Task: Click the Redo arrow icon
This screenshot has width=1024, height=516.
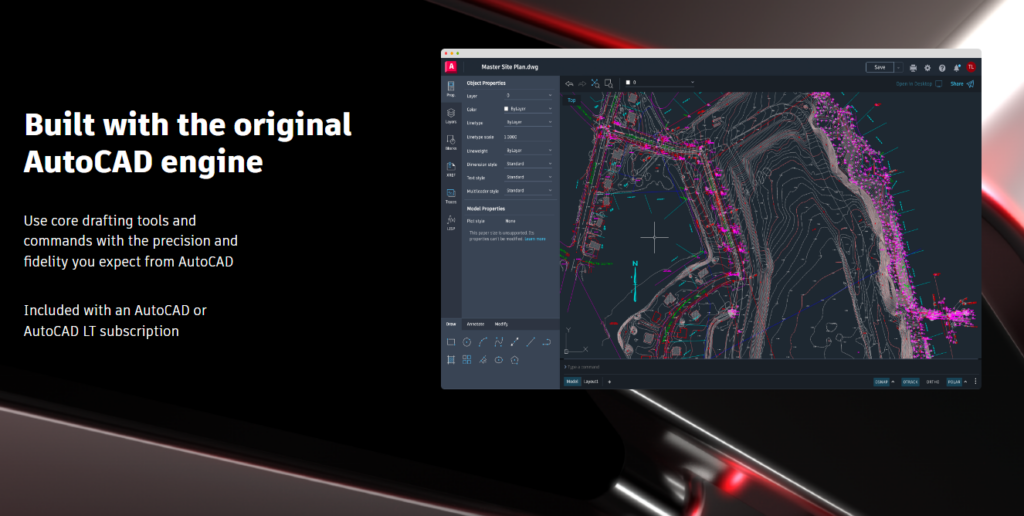Action: coord(582,84)
